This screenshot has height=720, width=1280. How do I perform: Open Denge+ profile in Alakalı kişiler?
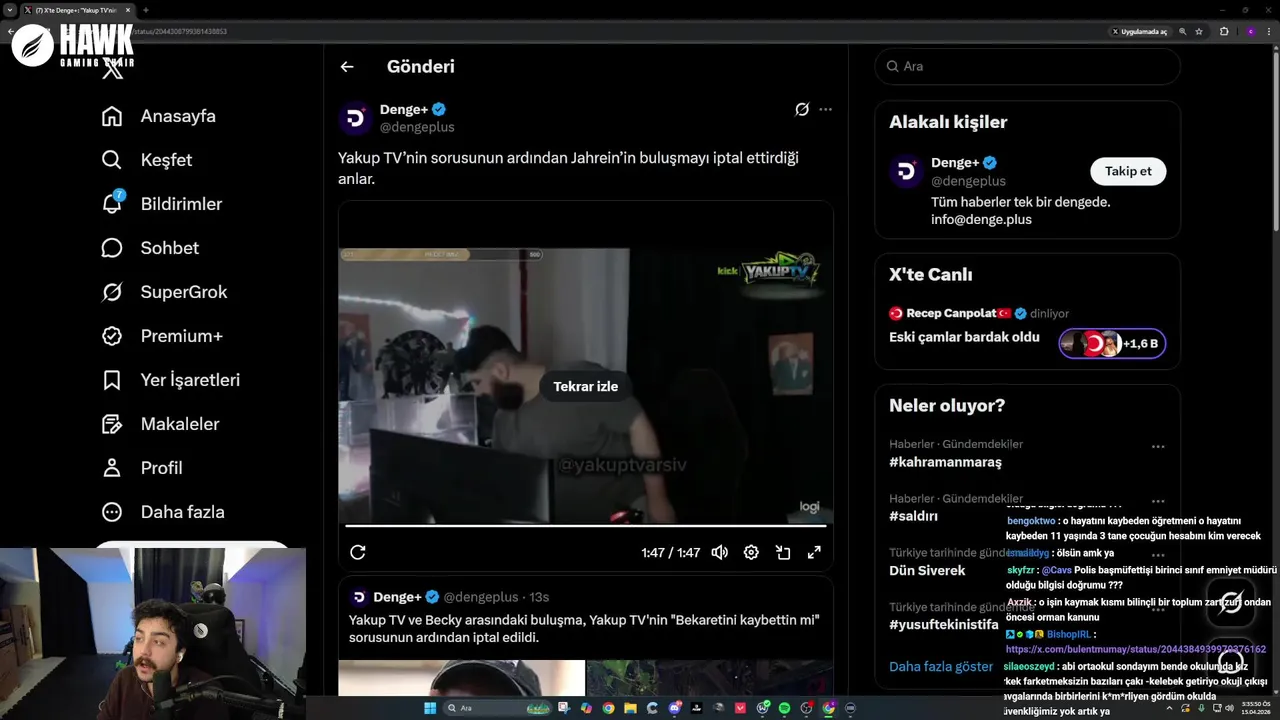tap(955, 163)
